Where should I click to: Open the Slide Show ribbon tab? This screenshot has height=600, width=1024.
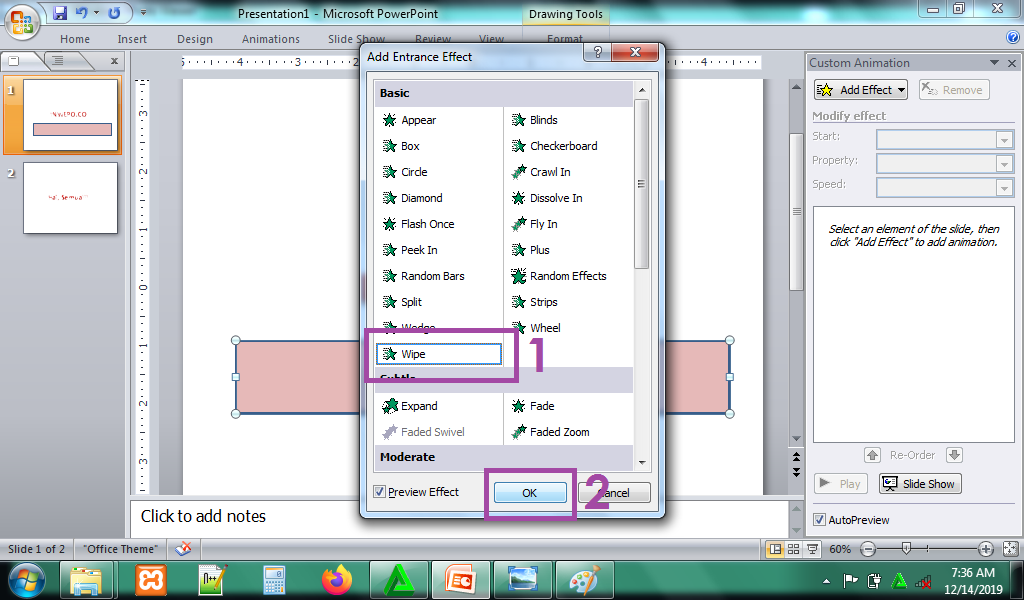click(x=357, y=39)
